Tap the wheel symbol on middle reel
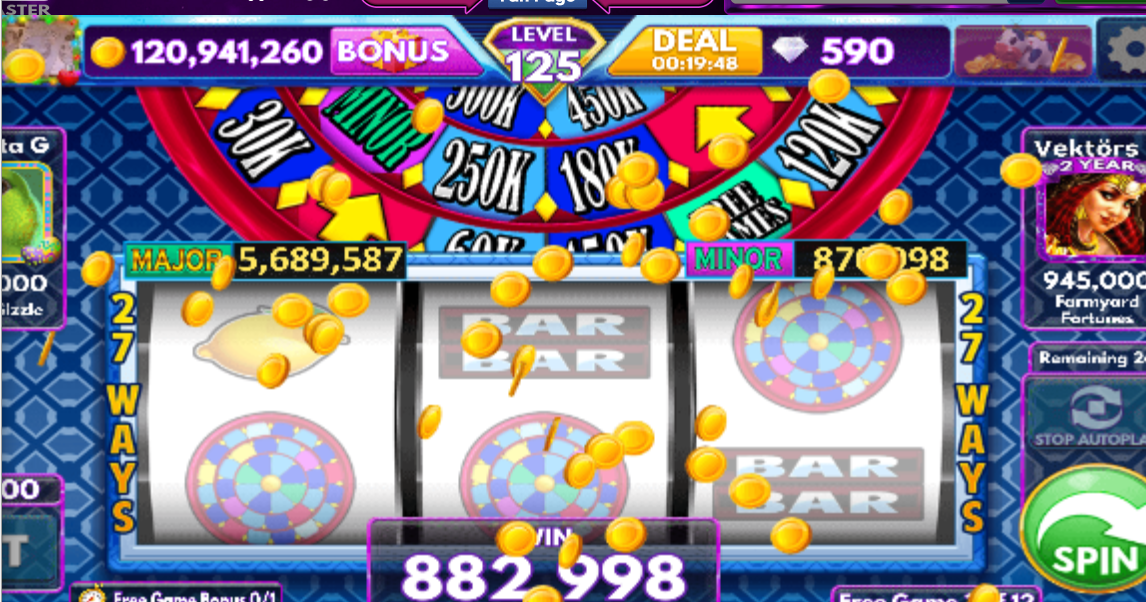The height and width of the screenshot is (602, 1146). tap(544, 482)
